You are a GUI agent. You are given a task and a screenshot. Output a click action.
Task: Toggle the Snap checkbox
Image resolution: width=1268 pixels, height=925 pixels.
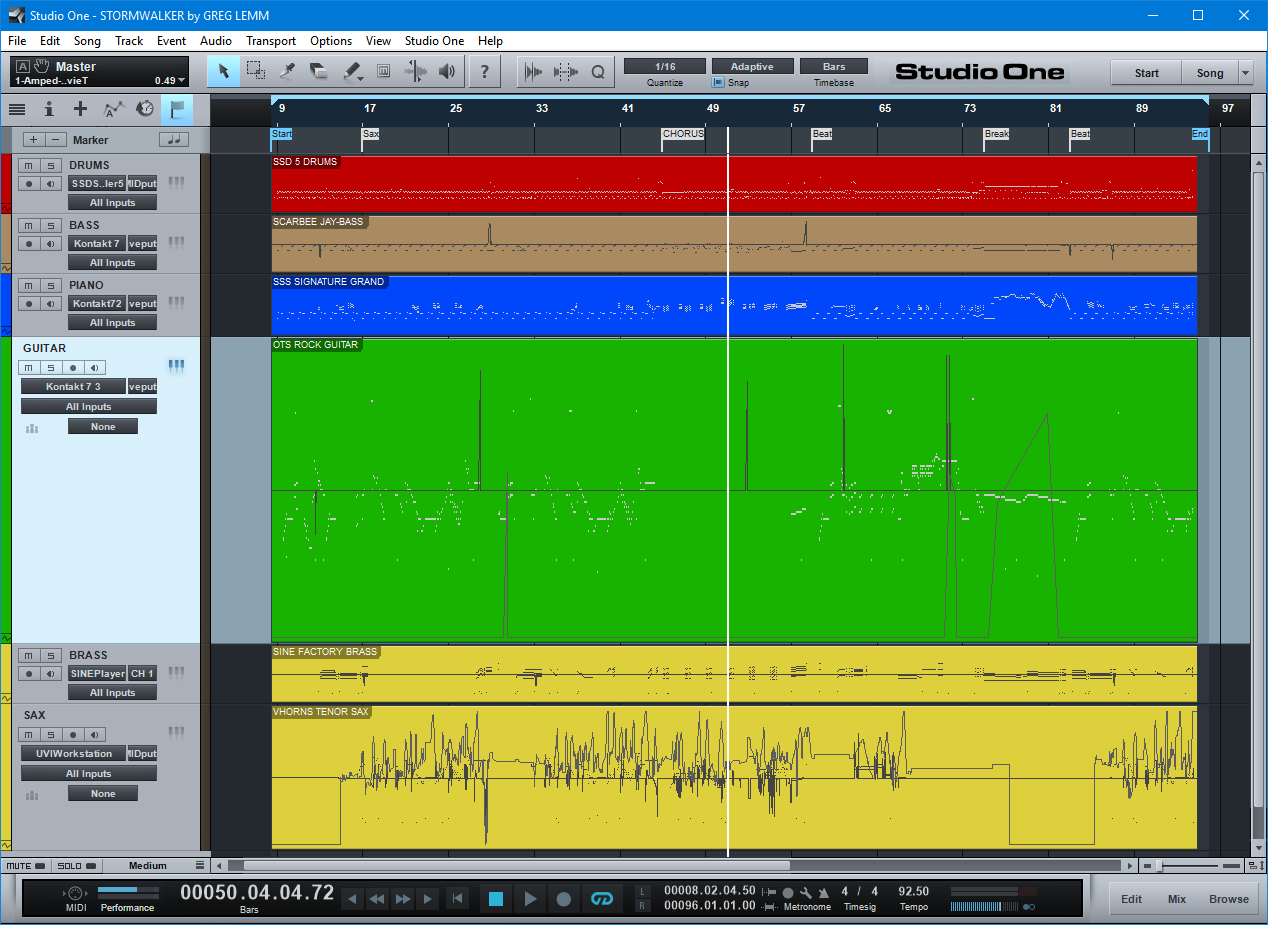click(718, 83)
